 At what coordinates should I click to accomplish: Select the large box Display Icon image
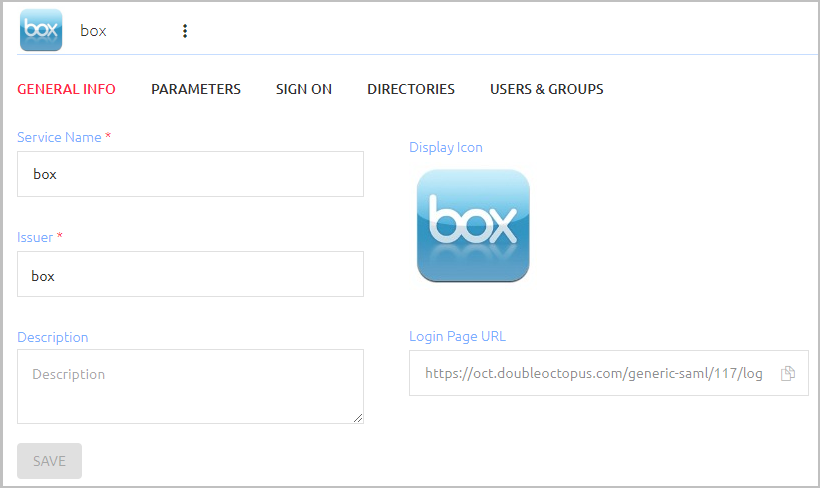tap(473, 225)
